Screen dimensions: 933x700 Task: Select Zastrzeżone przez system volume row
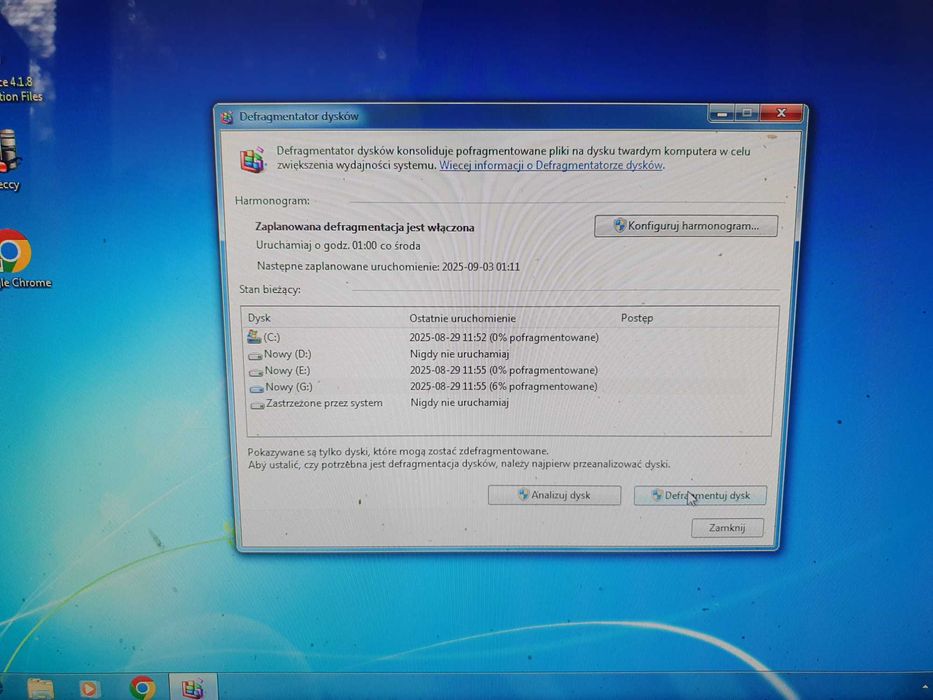point(509,403)
